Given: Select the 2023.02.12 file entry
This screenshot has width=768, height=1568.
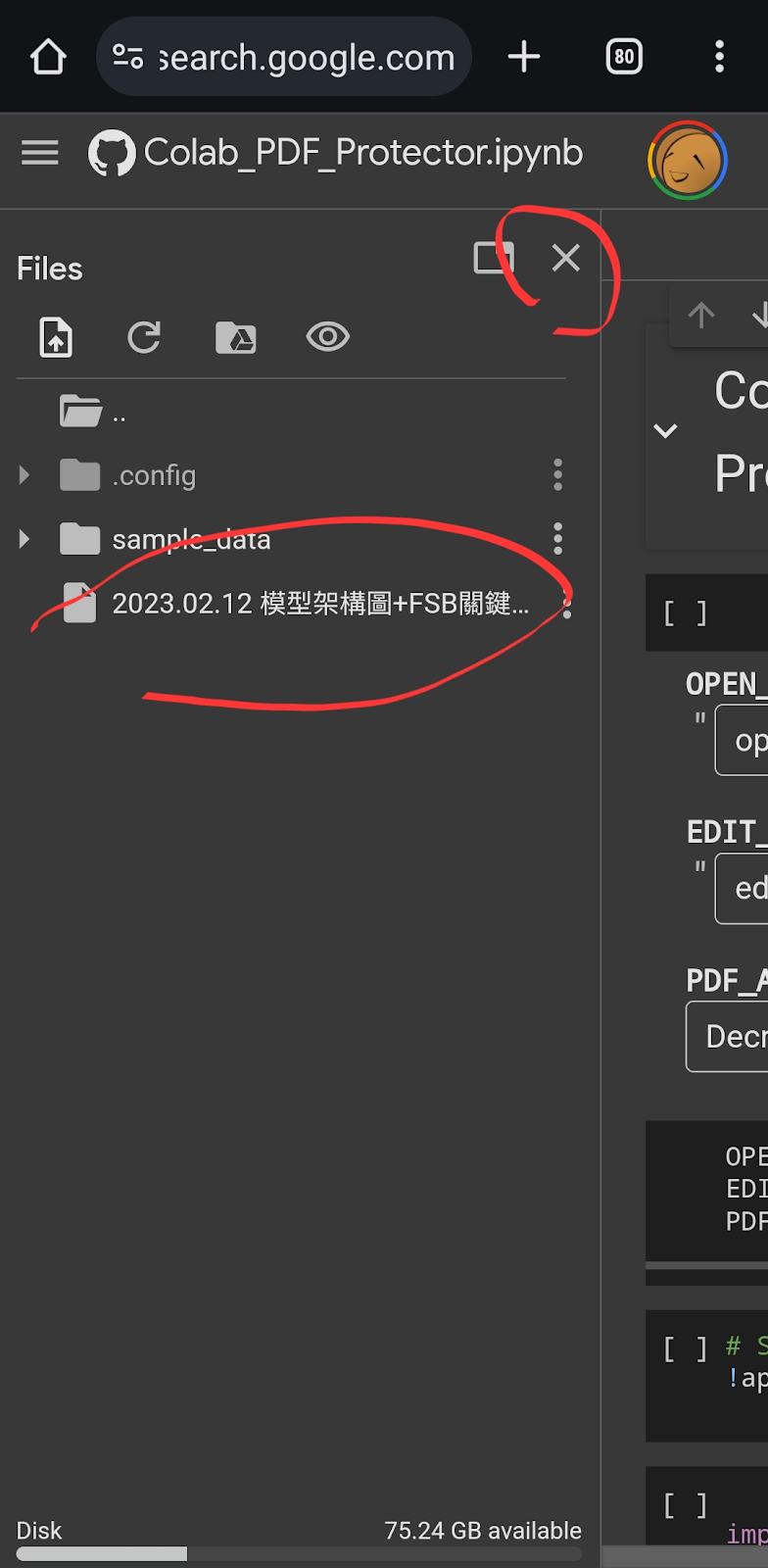Looking at the screenshot, I should click(292, 604).
